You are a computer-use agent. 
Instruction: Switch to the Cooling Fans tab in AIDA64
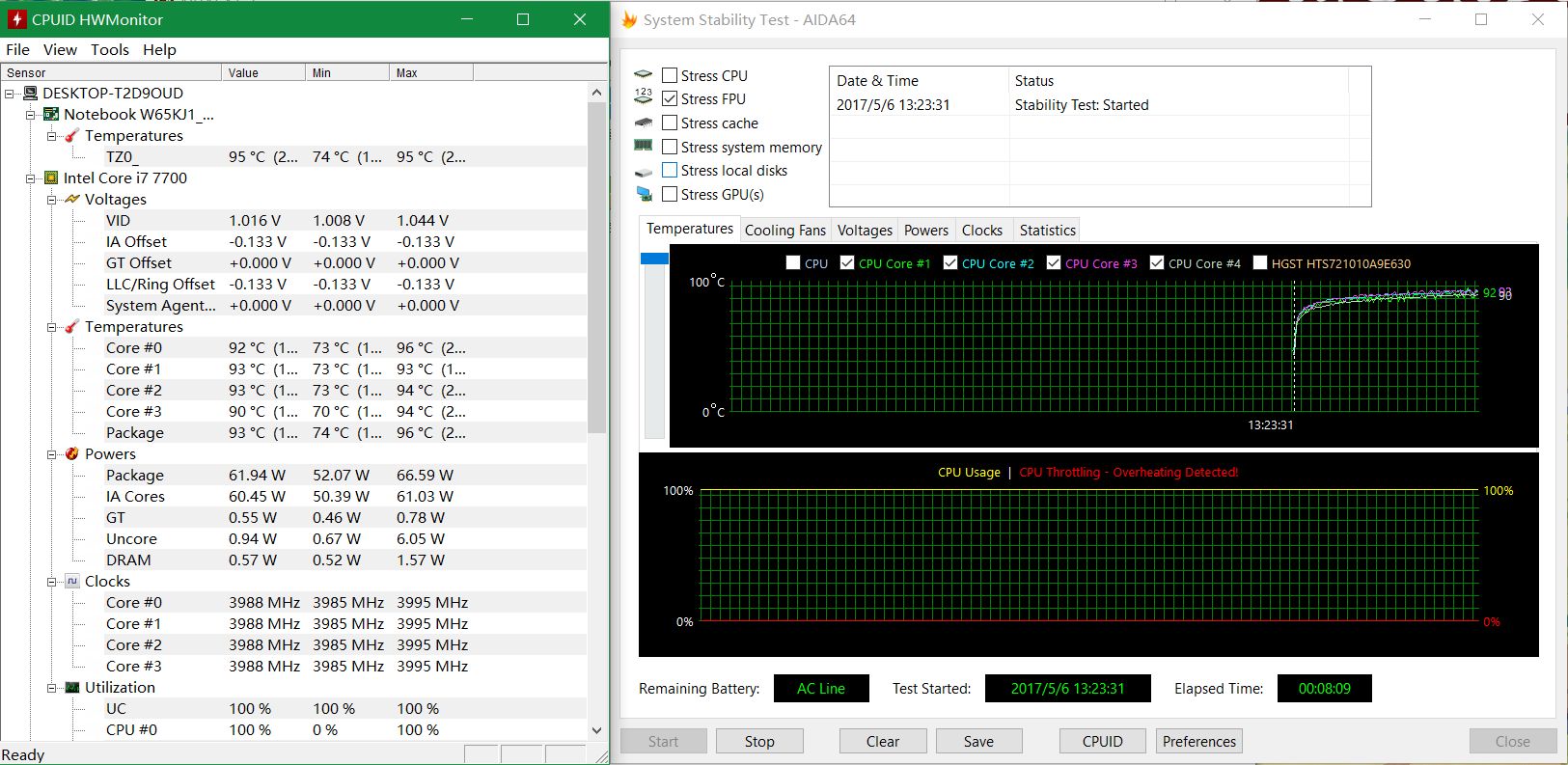pos(785,231)
